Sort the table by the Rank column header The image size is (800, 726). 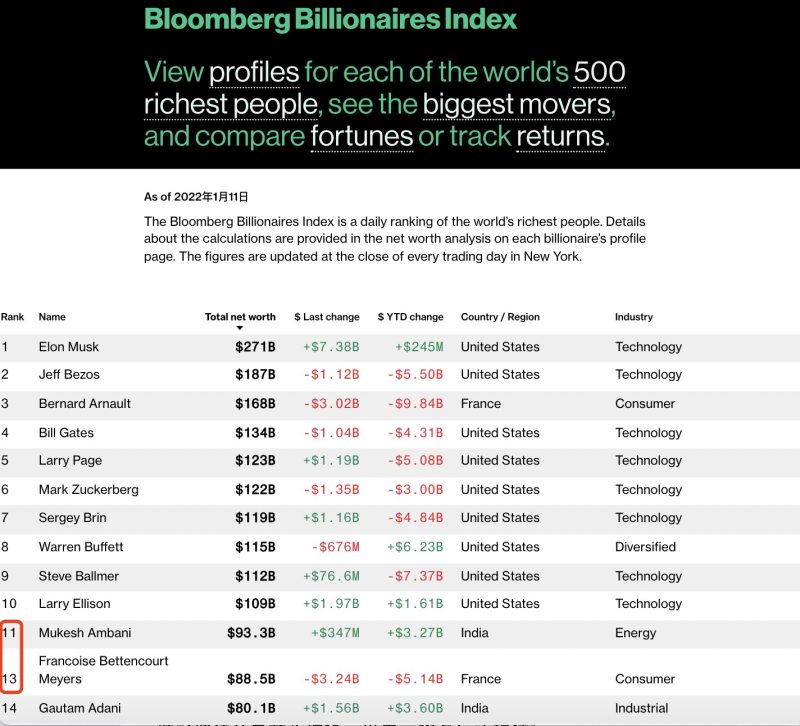click(12, 317)
